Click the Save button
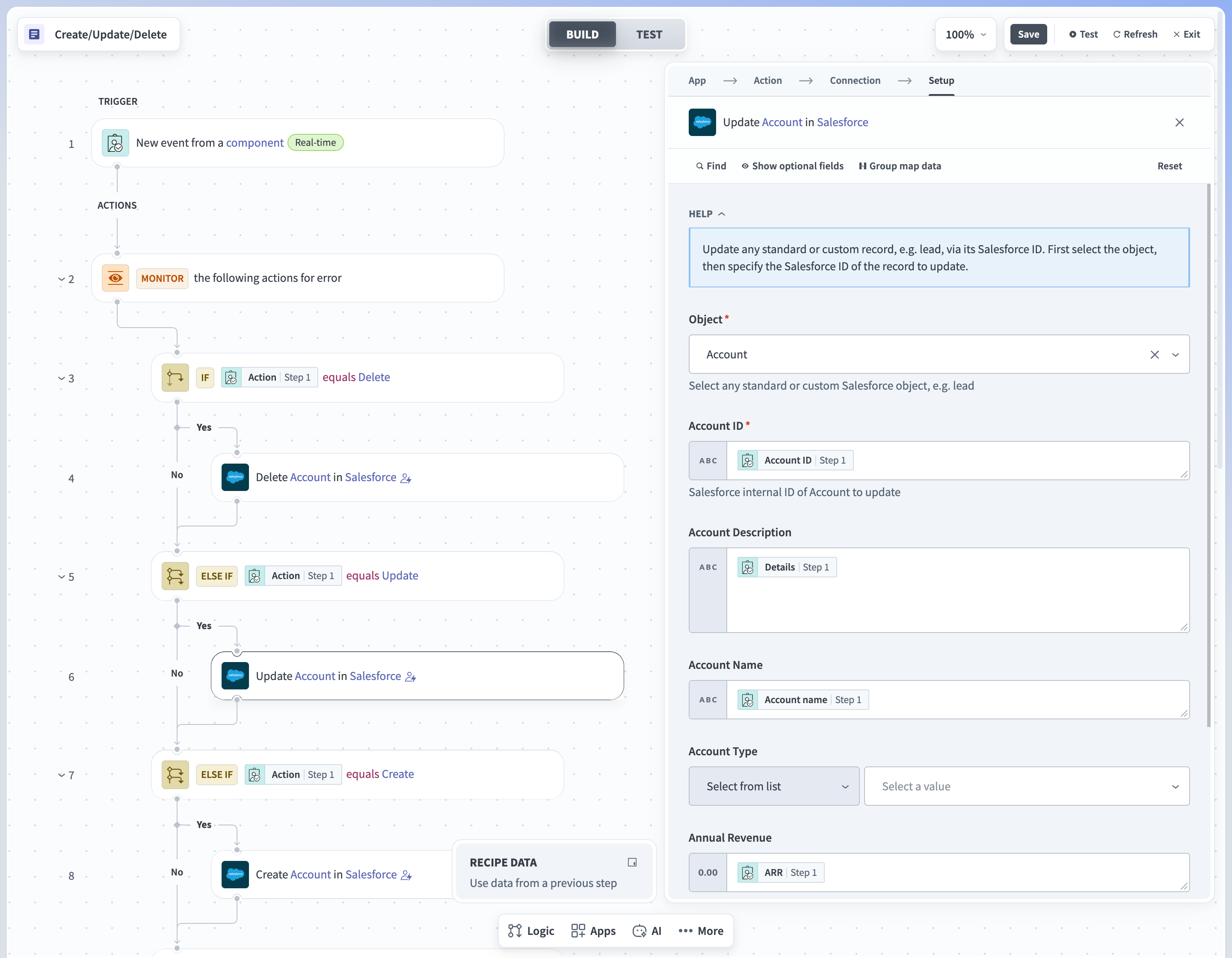 (1028, 34)
